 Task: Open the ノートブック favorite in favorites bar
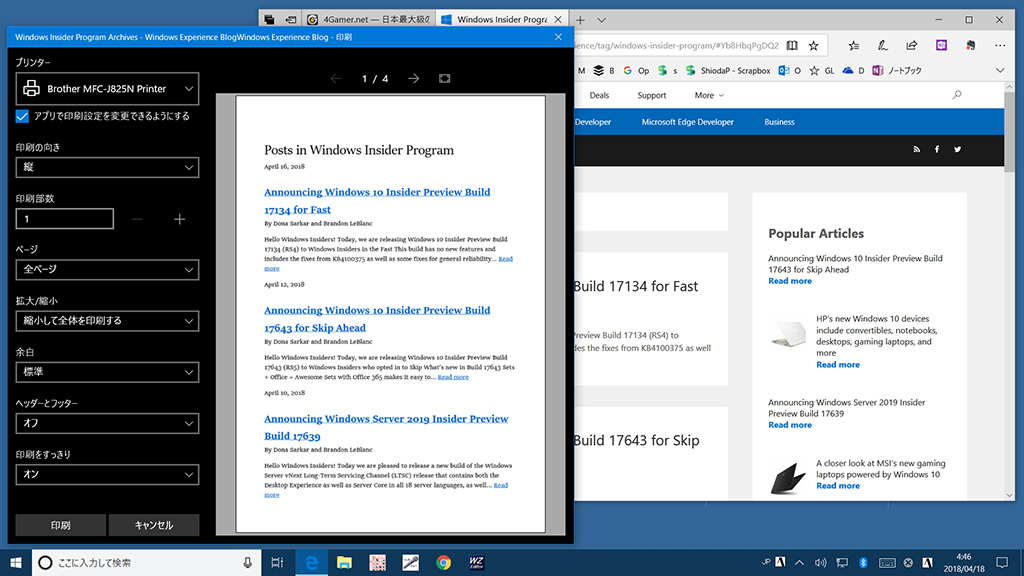[x=897, y=71]
